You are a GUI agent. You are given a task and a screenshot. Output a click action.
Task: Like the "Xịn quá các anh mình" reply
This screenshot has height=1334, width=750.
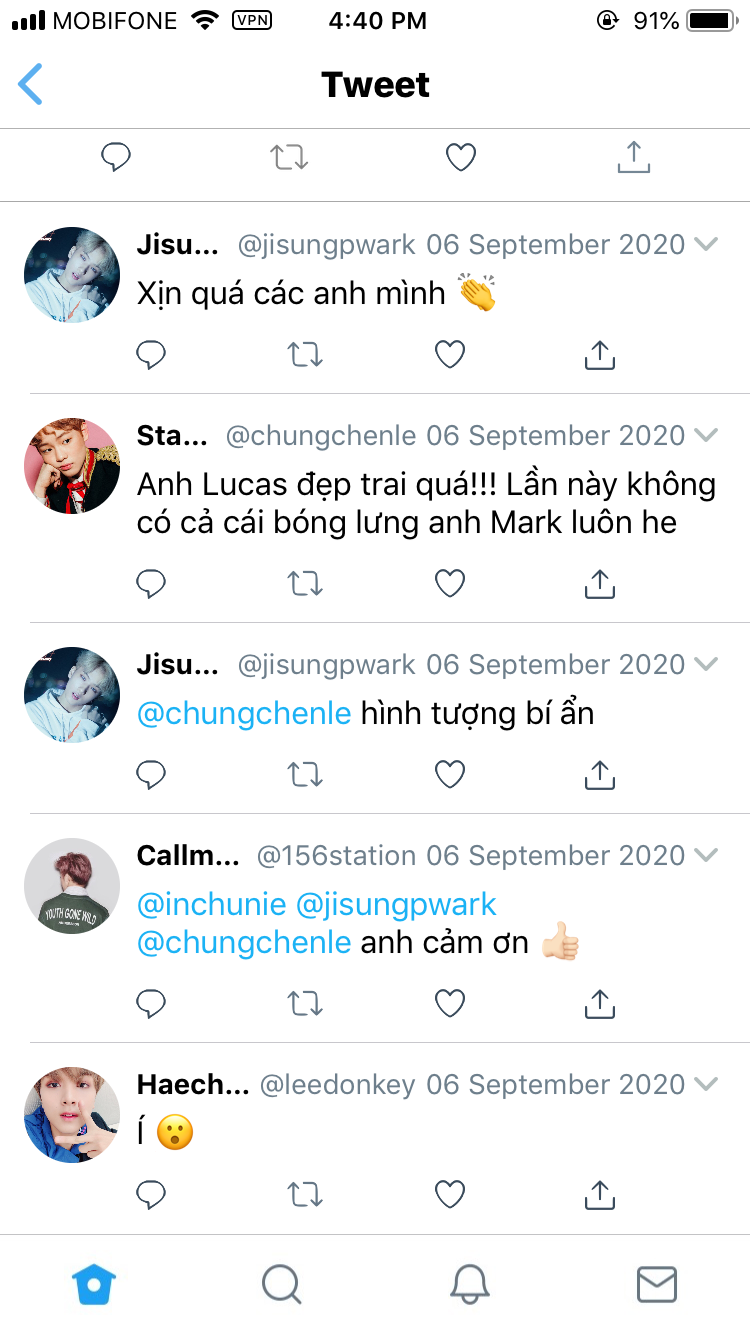pyautogui.click(x=450, y=354)
